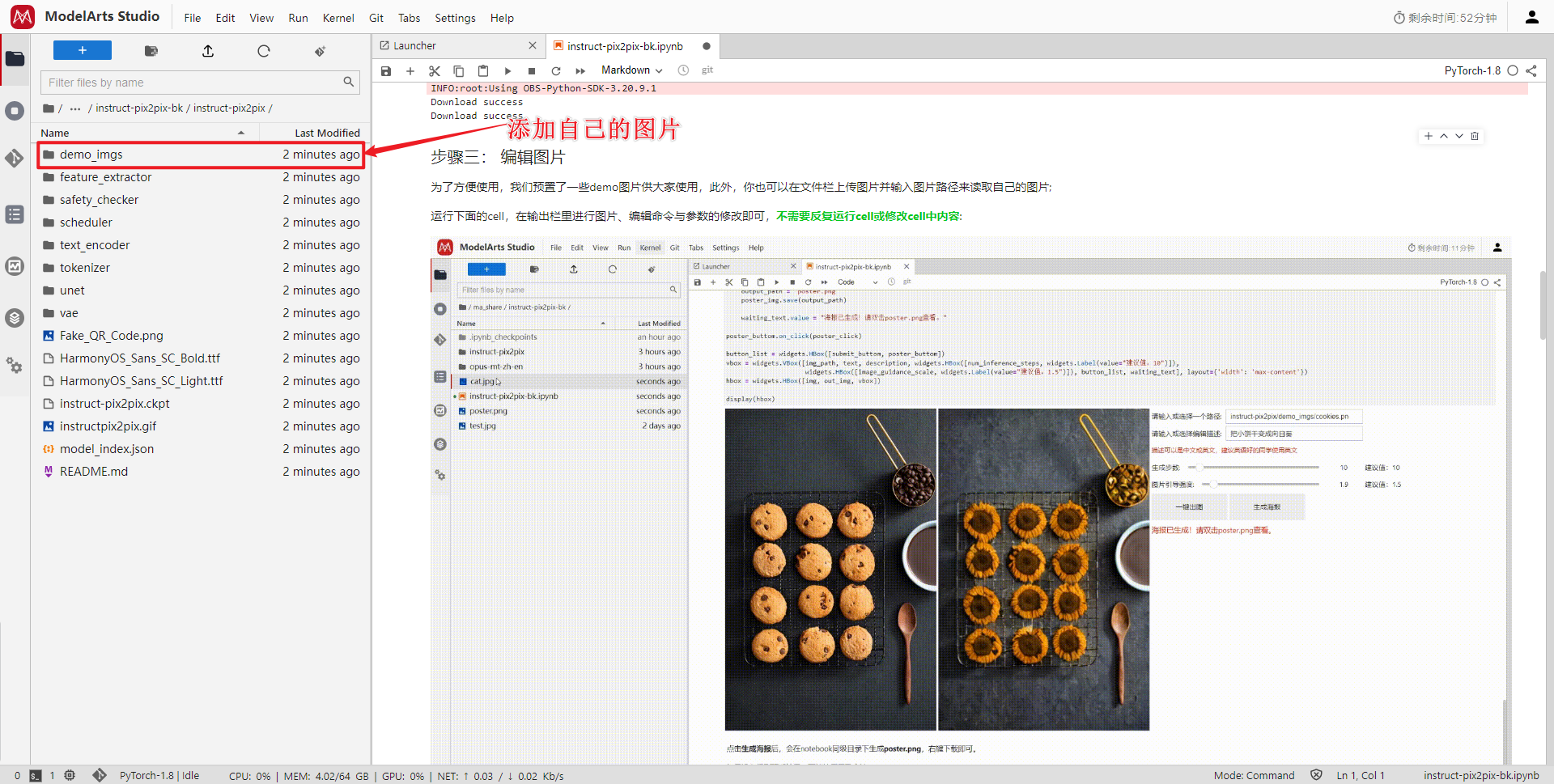Click the Git clone icon in file browser
This screenshot has width=1554, height=784.
coord(320,51)
